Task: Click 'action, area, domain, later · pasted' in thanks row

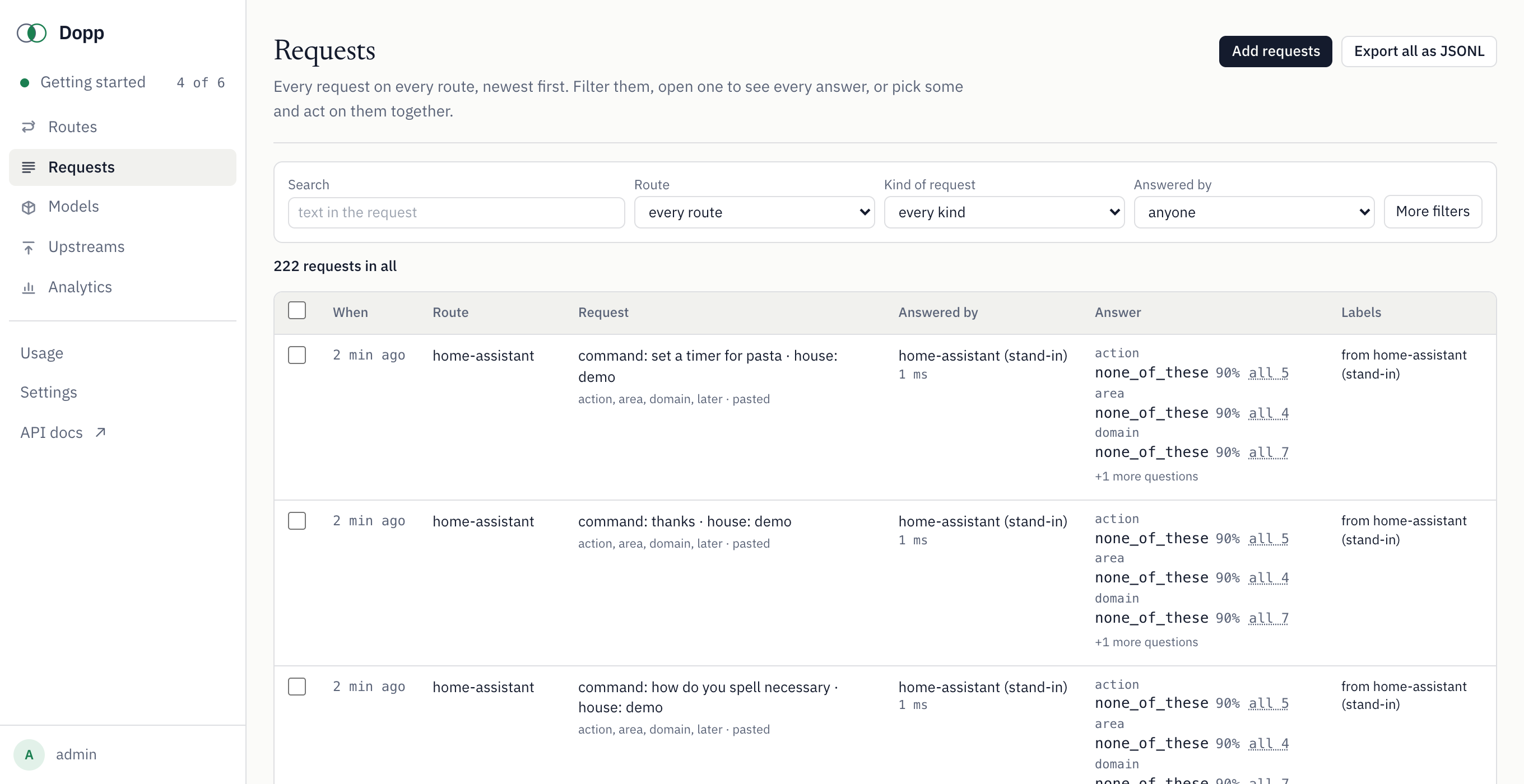Action: 674,544
